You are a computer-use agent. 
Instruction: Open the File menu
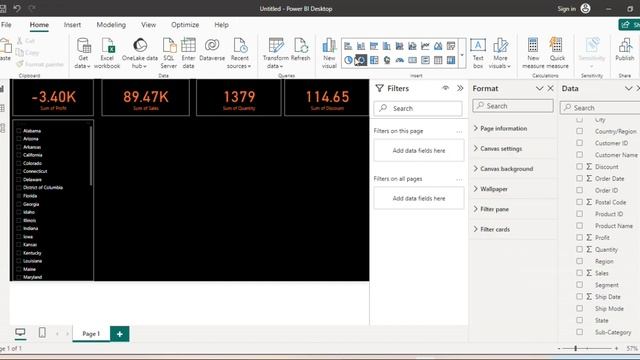coord(6,25)
